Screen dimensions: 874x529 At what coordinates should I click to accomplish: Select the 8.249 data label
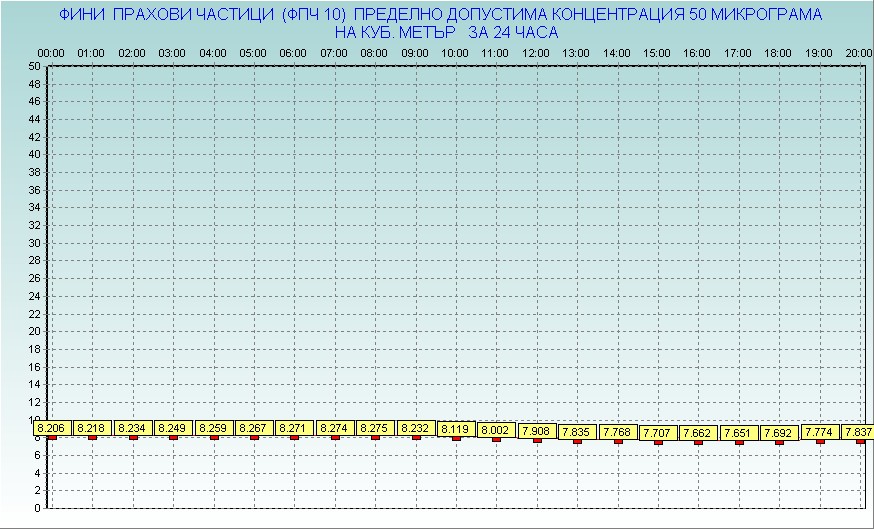173,428
